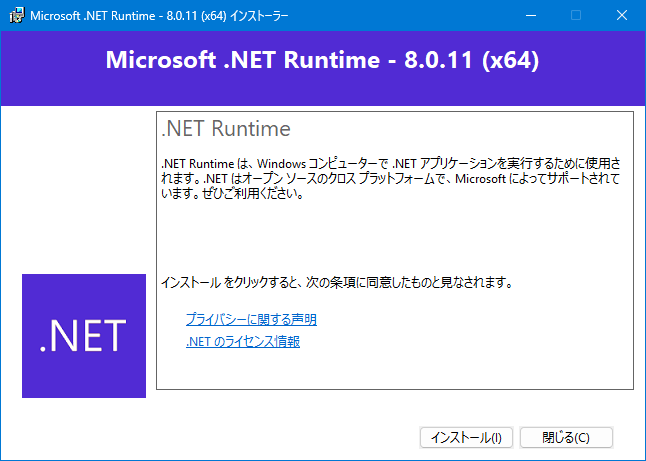Click the installer icon in the title bar
The image size is (646, 461).
[16, 16]
